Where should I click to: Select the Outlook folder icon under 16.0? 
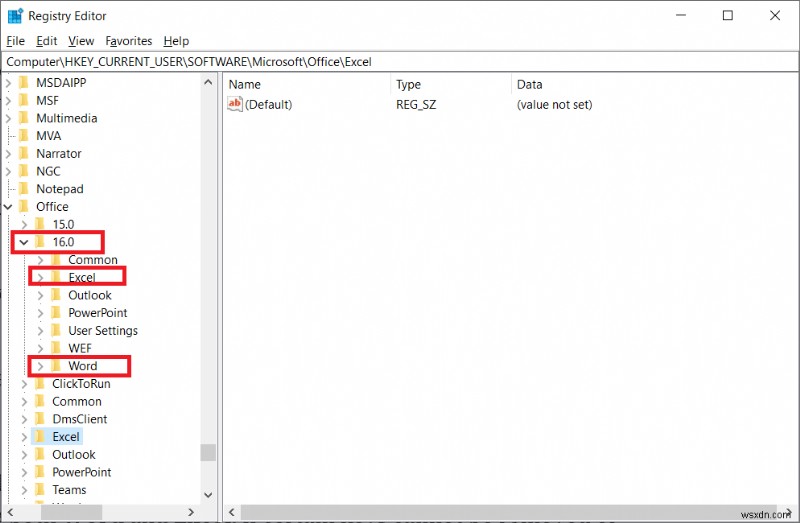(x=56, y=295)
